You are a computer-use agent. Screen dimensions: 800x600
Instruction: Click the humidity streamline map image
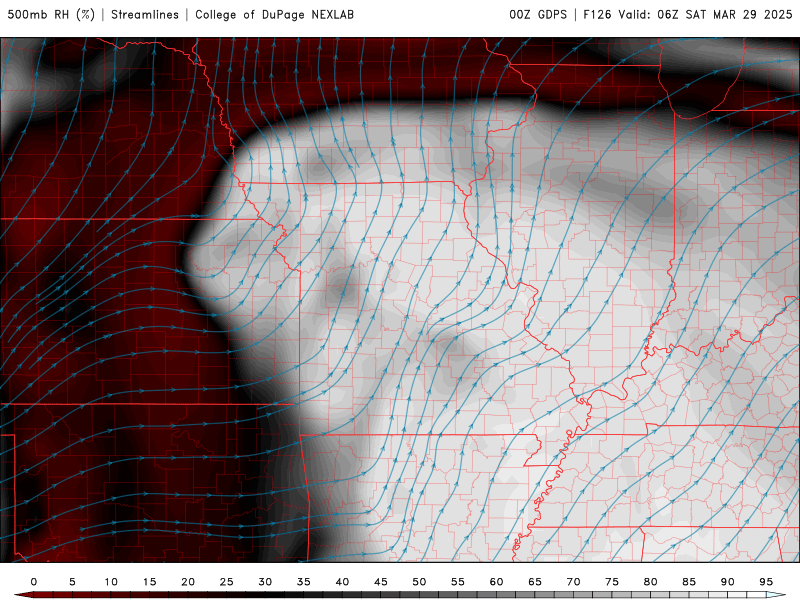point(400,300)
